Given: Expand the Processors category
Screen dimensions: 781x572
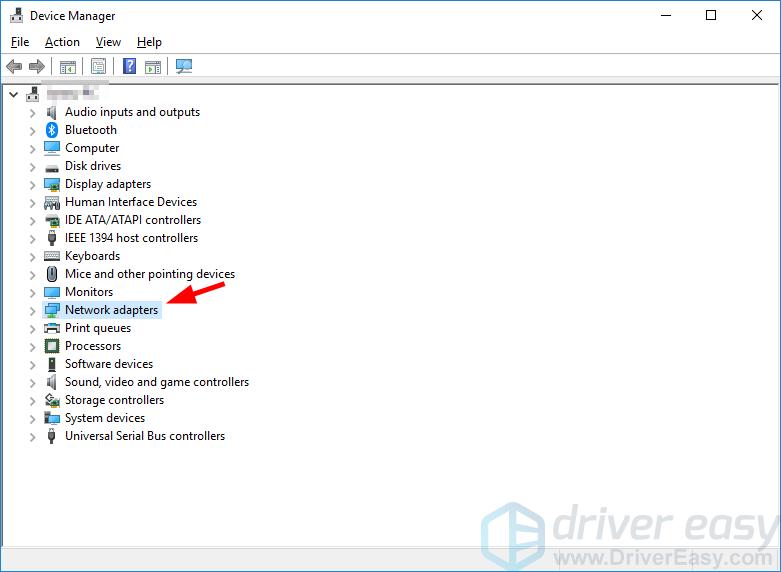Looking at the screenshot, I should [33, 347].
